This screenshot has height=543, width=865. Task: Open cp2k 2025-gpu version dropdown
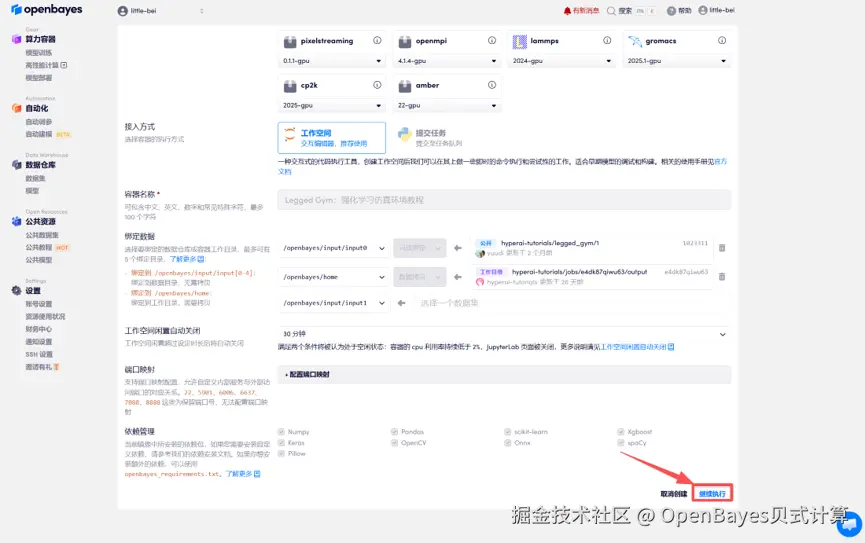(x=332, y=105)
